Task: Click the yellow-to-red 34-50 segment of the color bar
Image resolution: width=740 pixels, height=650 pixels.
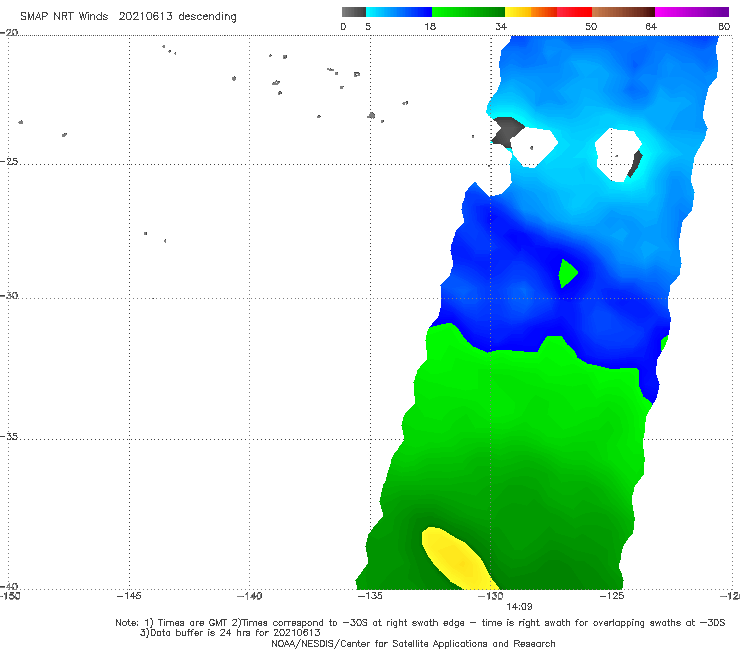Action: coord(548,12)
